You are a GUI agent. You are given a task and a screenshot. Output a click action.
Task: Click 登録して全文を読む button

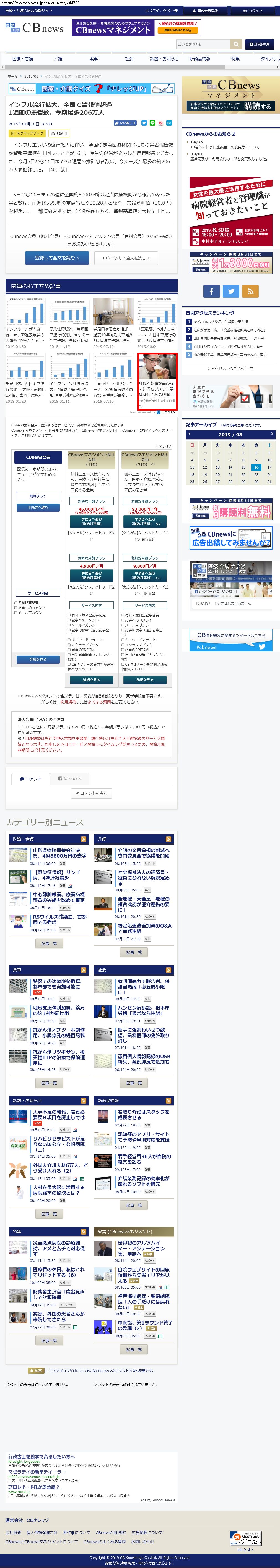pyautogui.click(x=57, y=258)
